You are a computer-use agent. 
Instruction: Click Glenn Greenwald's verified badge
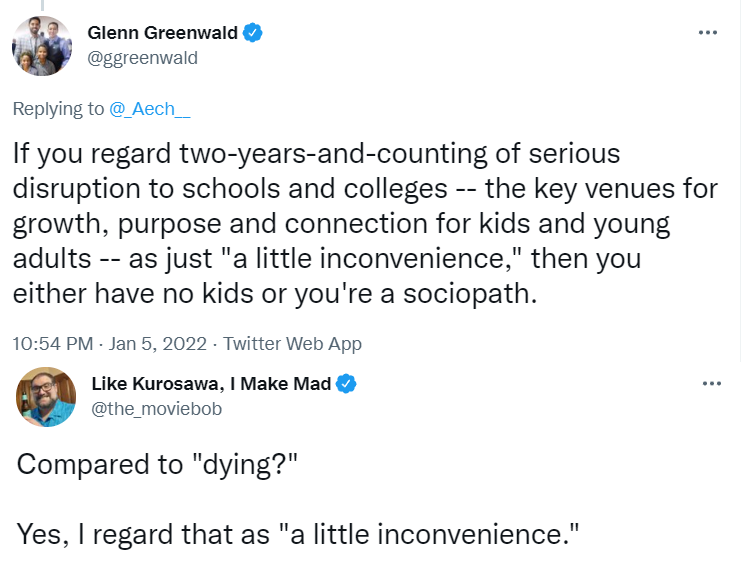[253, 33]
